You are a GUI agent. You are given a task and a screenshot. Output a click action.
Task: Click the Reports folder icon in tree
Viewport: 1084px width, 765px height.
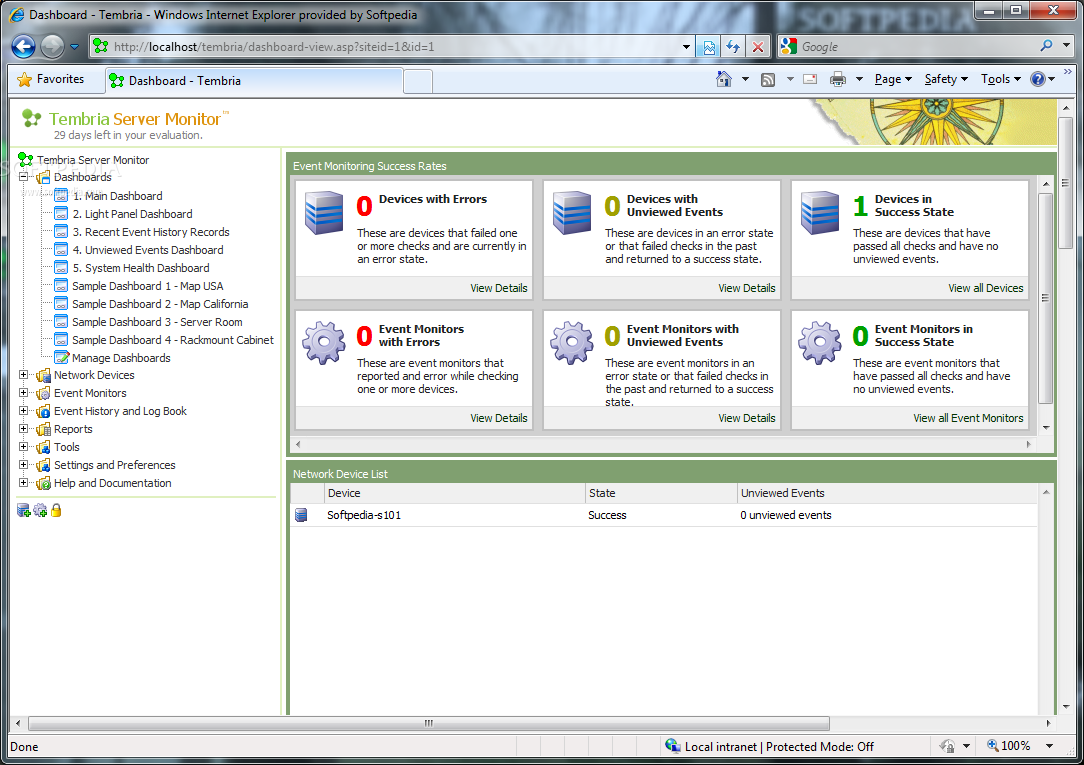[x=43, y=429]
